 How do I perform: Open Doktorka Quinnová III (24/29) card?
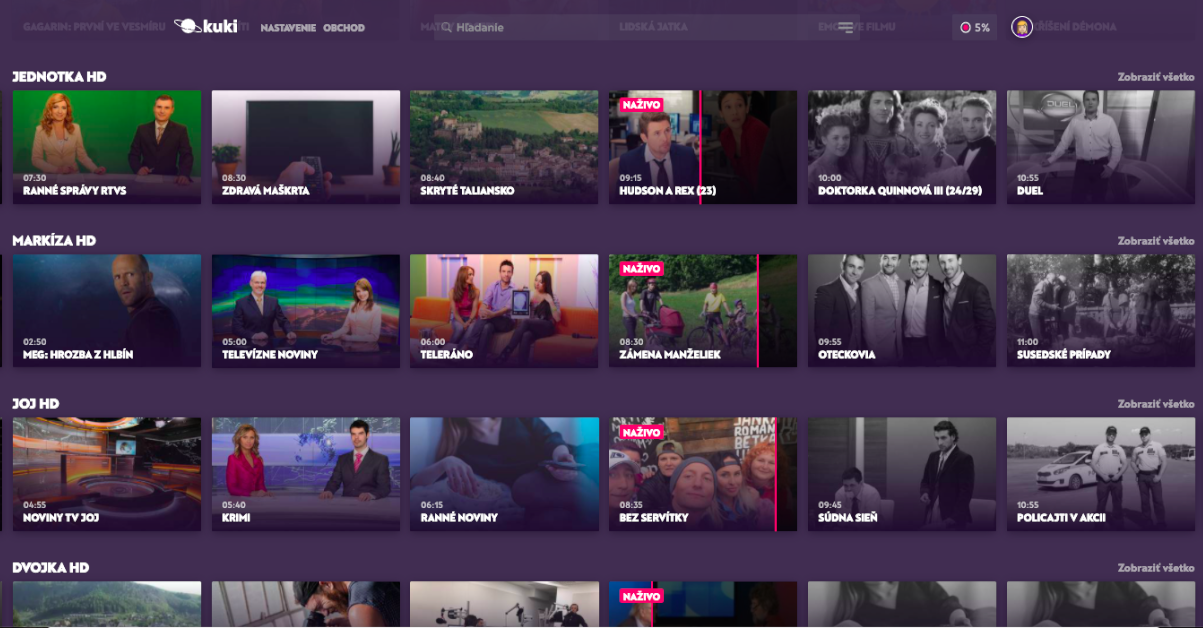902,147
